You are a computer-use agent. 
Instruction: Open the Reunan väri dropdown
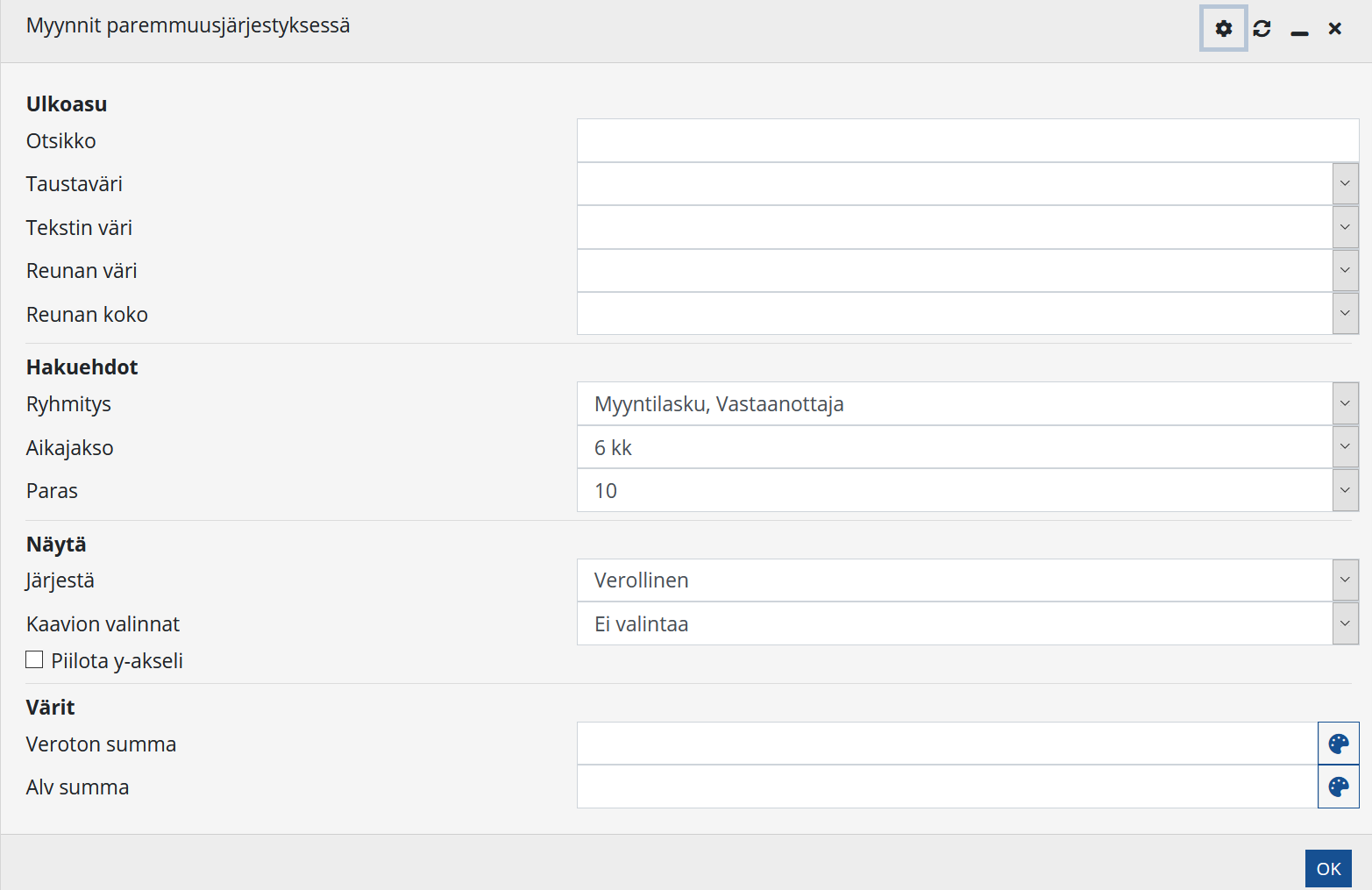1345,271
